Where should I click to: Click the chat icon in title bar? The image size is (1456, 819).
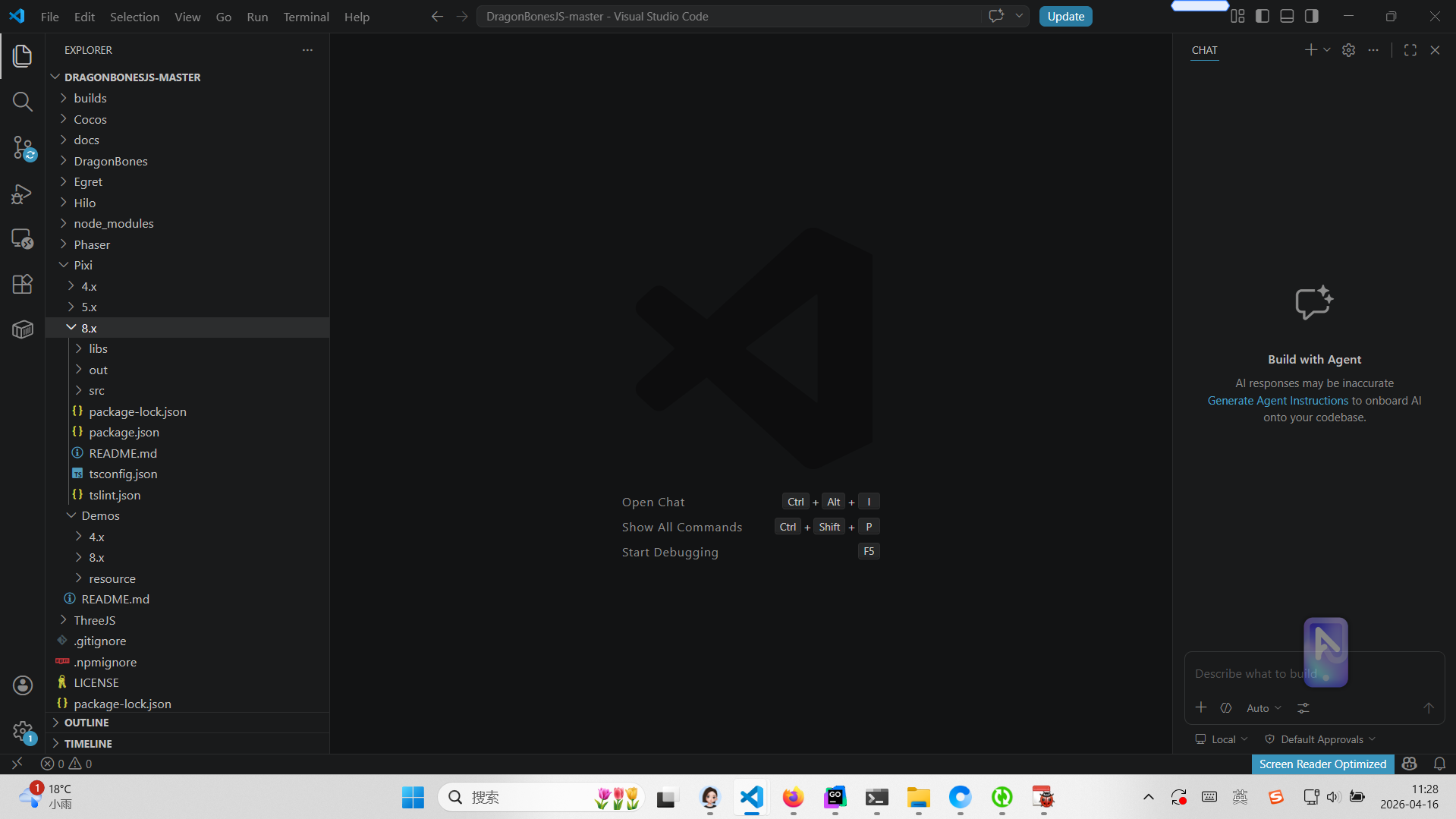pos(996,16)
